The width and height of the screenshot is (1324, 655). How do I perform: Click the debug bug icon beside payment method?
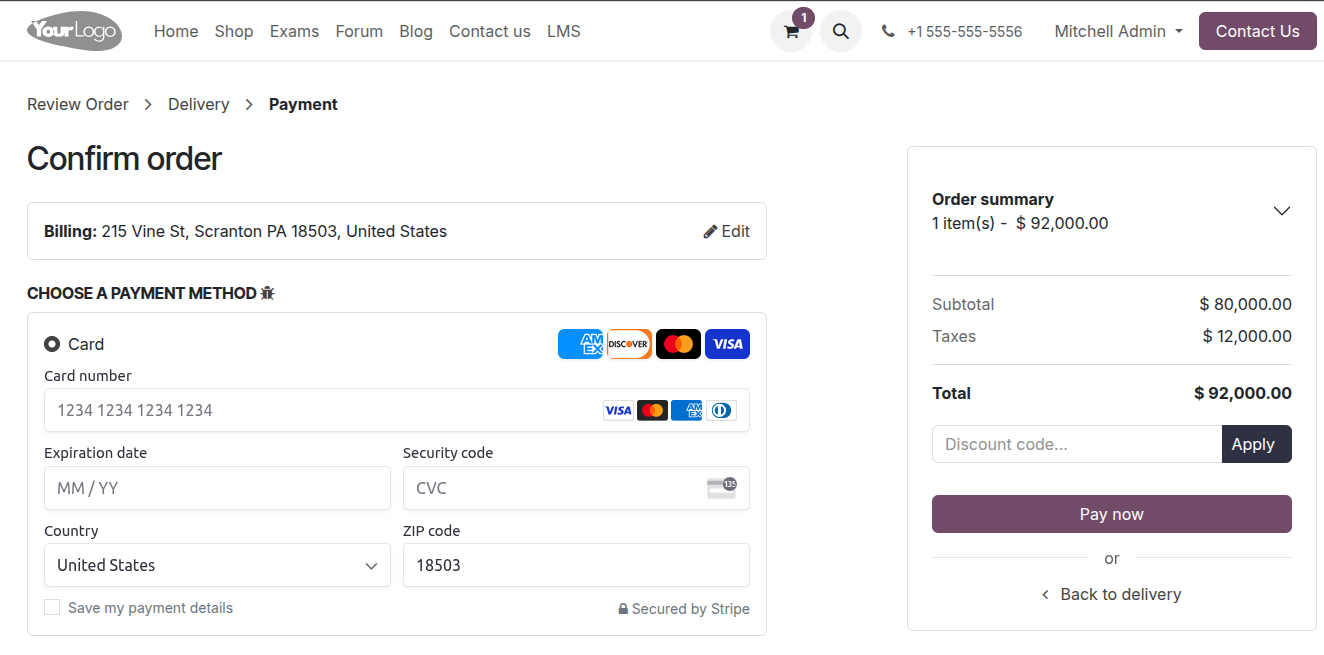267,293
